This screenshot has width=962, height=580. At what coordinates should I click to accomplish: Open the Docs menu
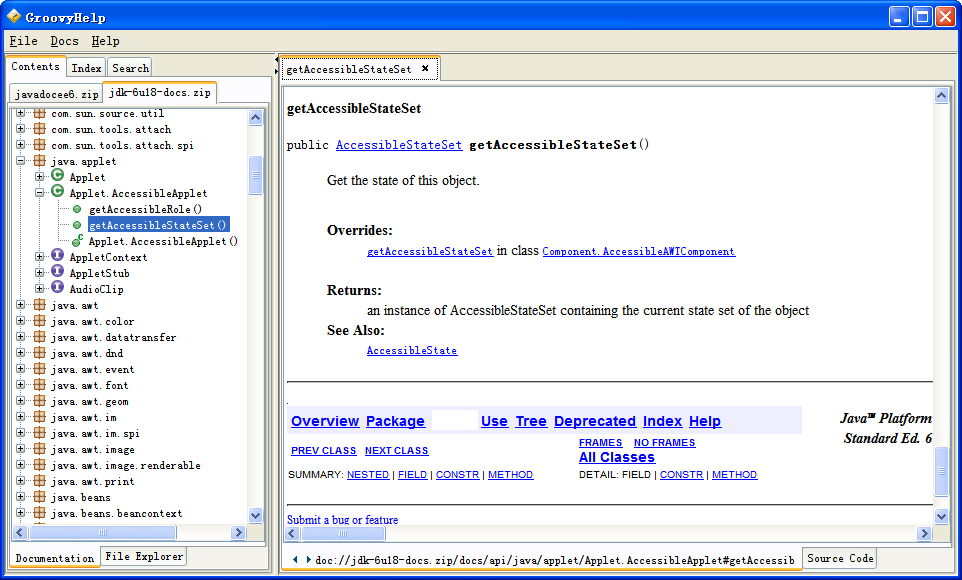[64, 41]
